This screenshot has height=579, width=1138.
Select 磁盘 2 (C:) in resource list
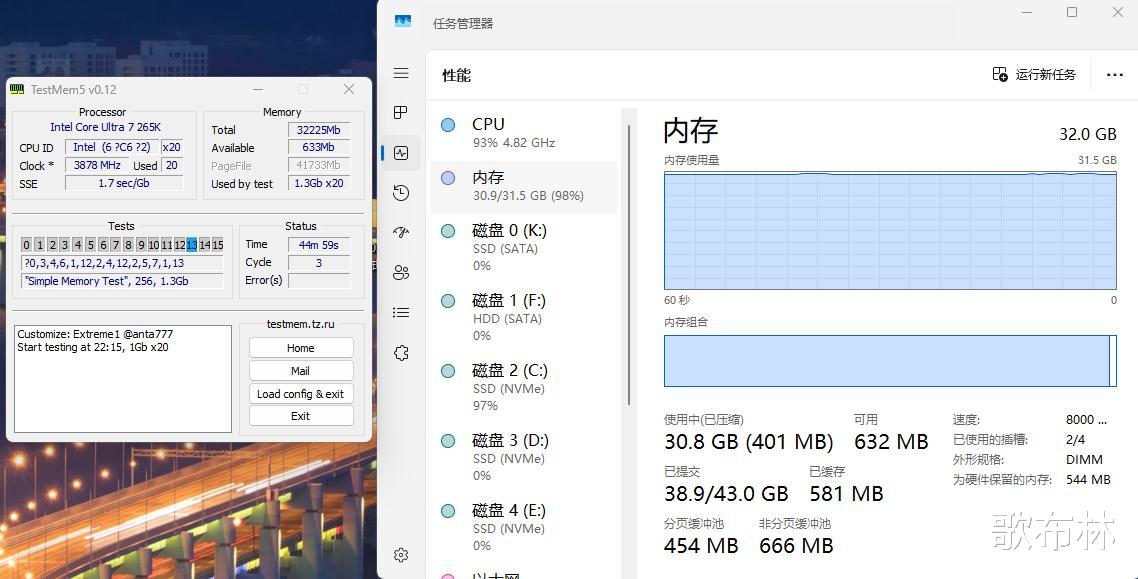click(x=524, y=387)
